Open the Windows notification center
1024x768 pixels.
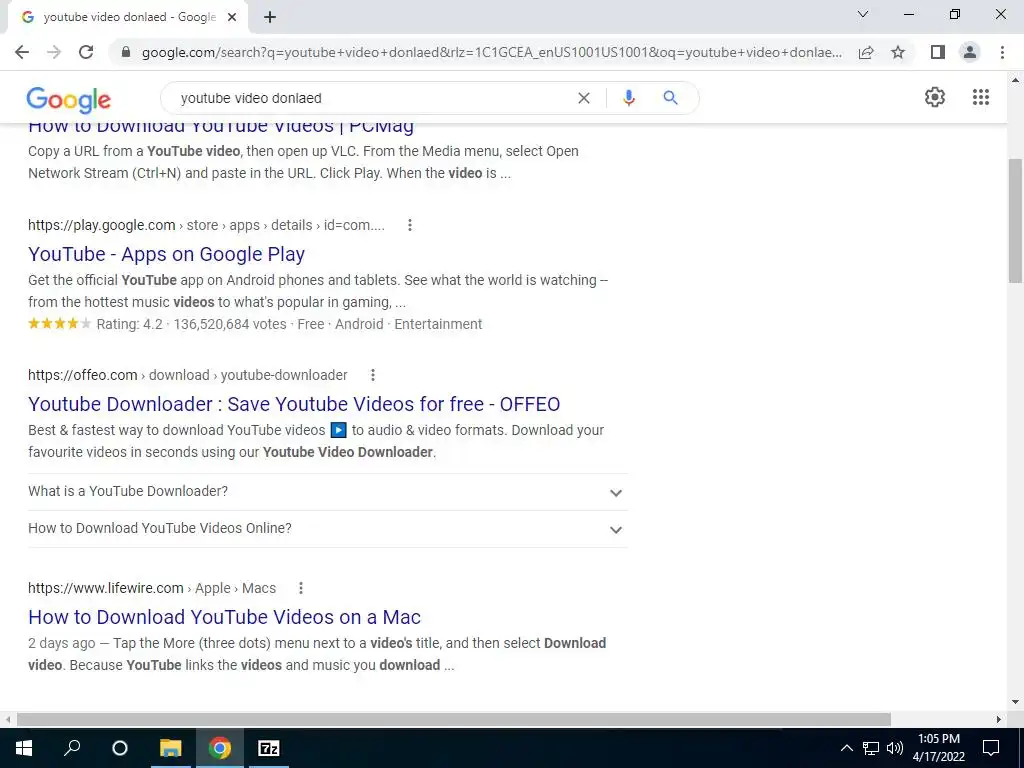[x=991, y=748]
